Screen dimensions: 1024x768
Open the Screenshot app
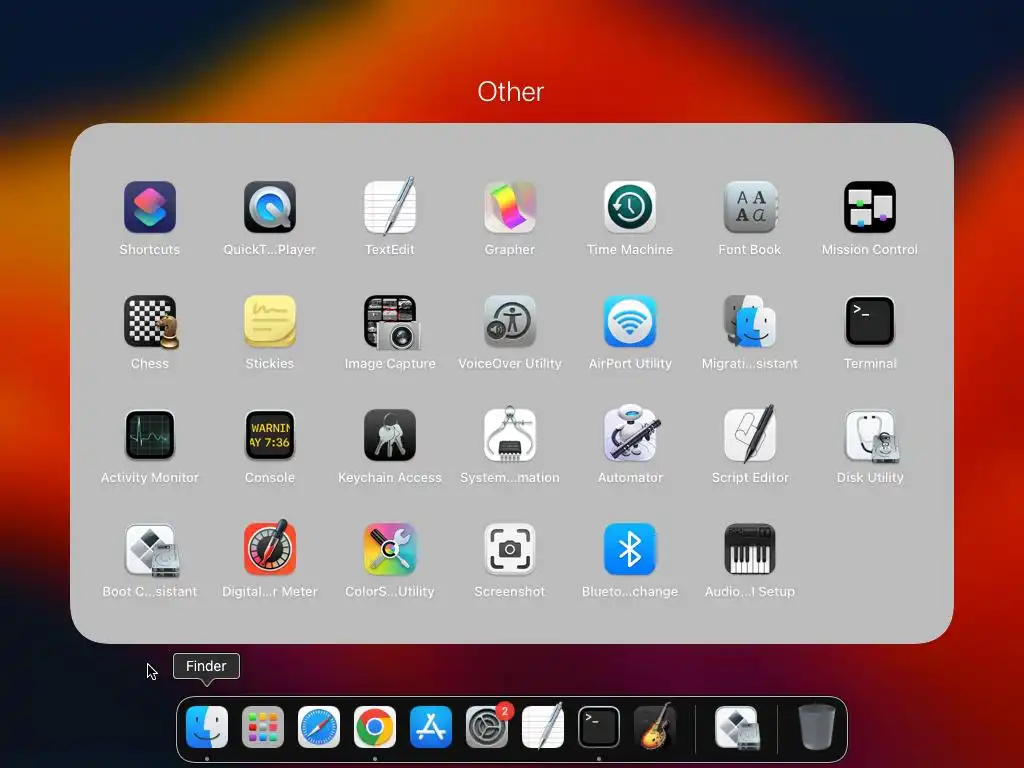click(510, 549)
